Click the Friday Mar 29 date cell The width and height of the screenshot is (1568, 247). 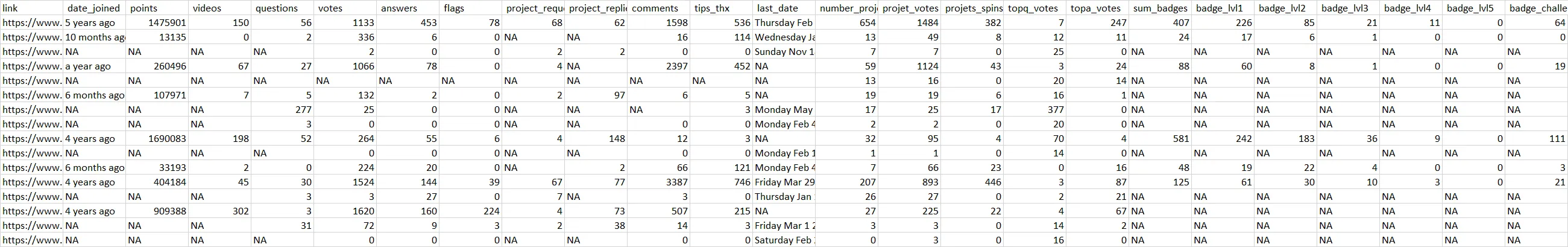(x=784, y=182)
